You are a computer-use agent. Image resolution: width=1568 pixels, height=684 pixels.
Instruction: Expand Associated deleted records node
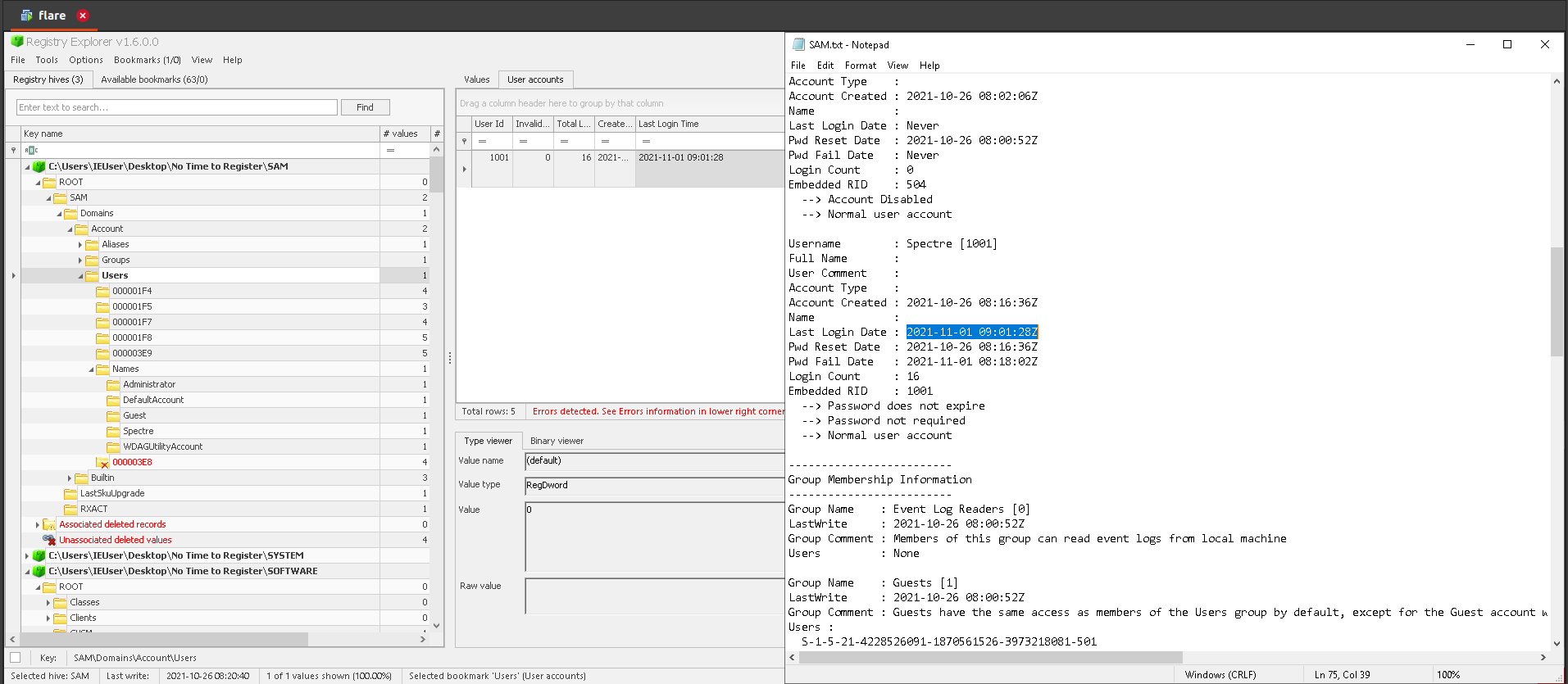click(x=38, y=524)
